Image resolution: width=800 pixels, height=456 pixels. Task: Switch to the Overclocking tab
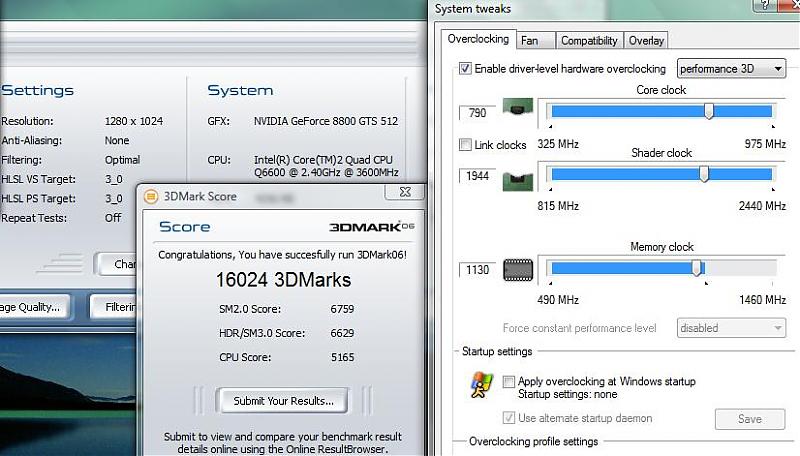[x=478, y=39]
